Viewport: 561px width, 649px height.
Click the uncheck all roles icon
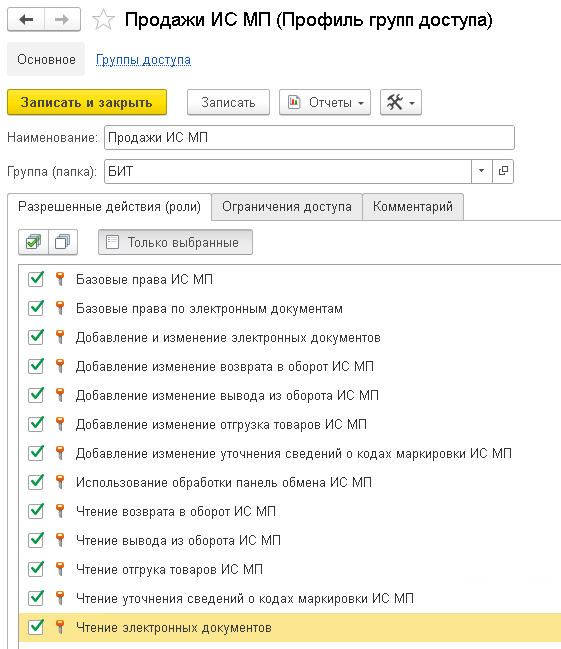click(63, 242)
